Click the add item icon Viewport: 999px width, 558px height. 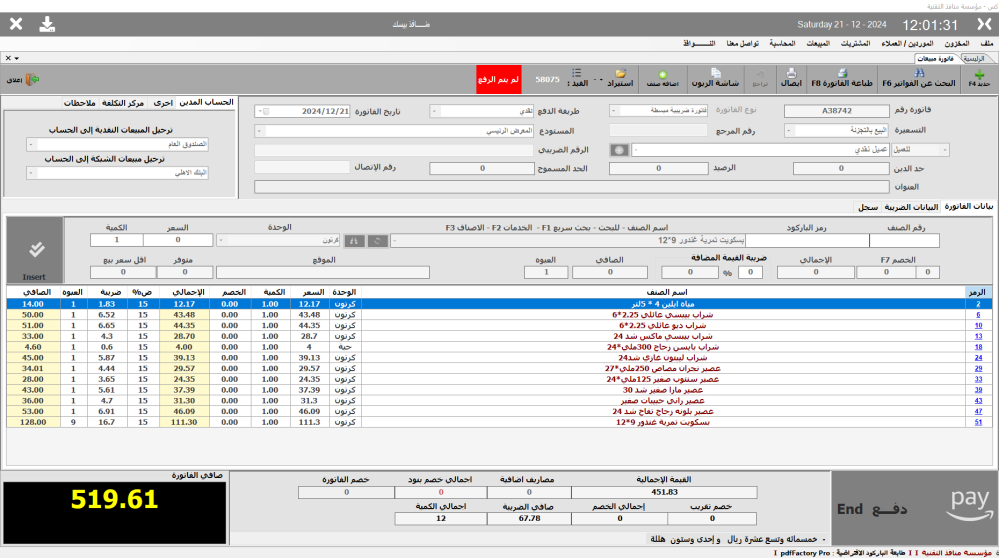click(x=663, y=77)
